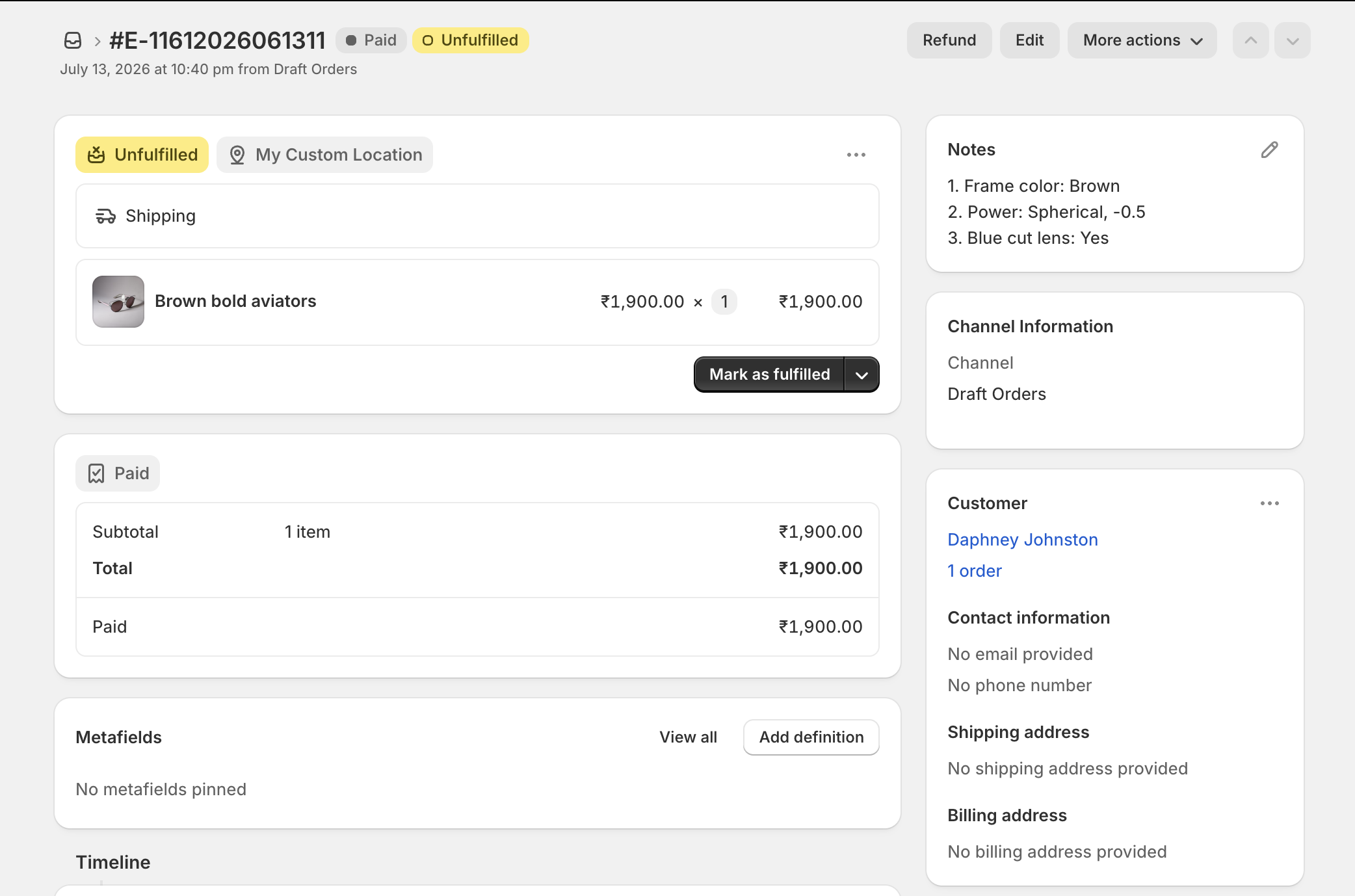1355x896 pixels.
Task: Edit the order notes with pencil icon
Action: 1269,150
